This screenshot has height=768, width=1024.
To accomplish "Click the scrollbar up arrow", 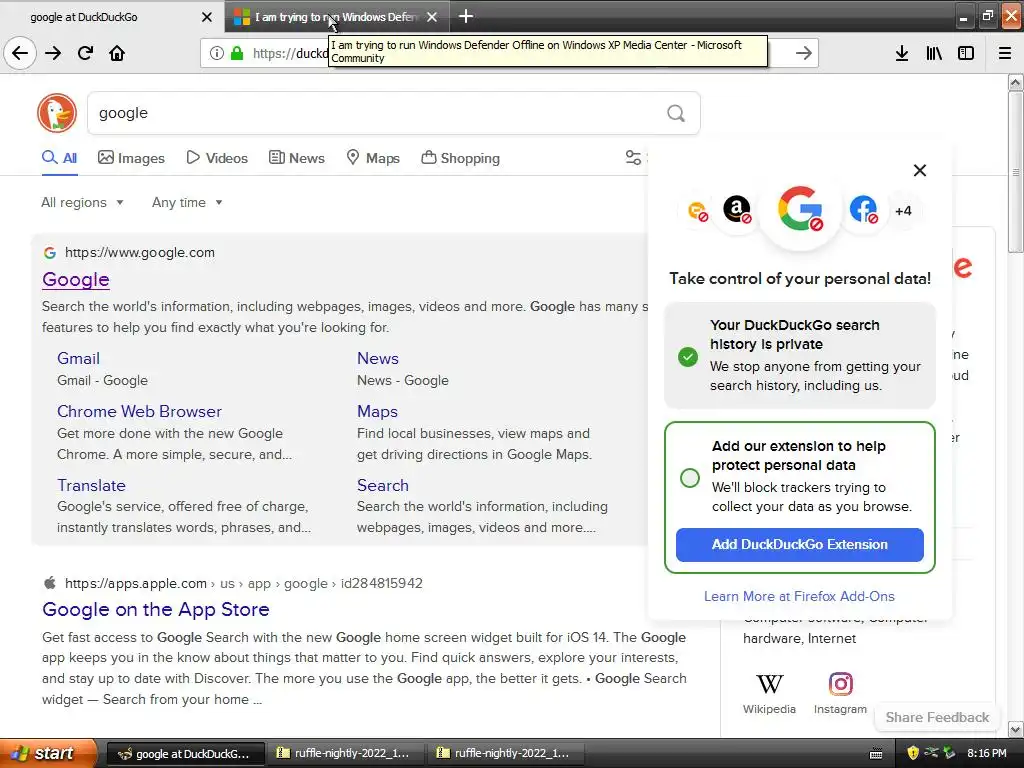I will pyautogui.click(x=1015, y=82).
